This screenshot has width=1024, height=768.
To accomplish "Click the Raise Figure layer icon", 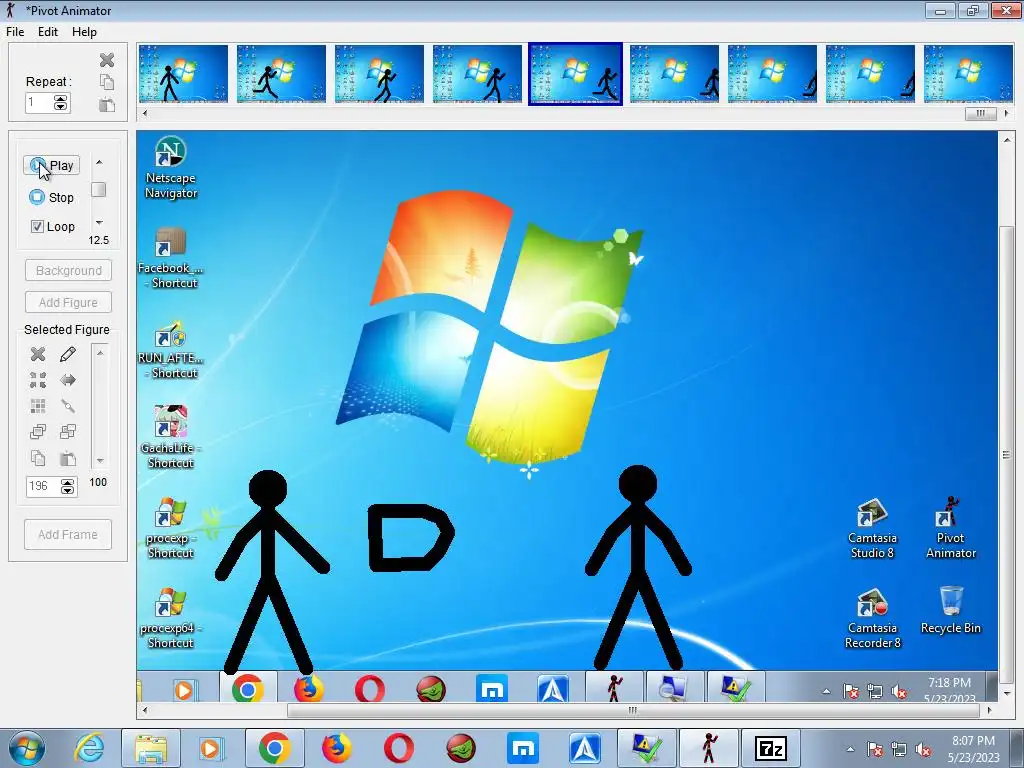I will tap(38, 432).
